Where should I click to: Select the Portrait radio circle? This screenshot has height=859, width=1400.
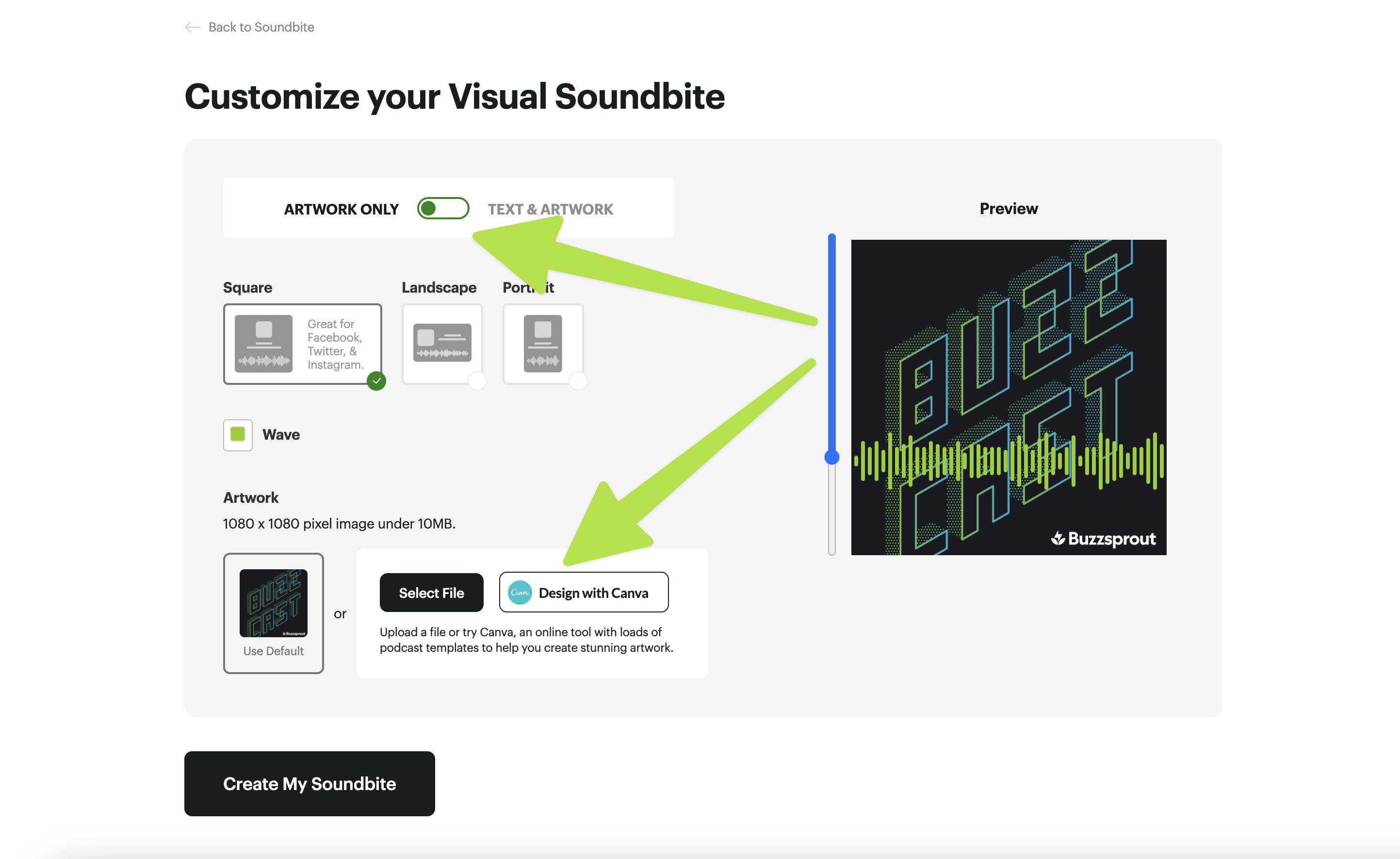tap(578, 380)
